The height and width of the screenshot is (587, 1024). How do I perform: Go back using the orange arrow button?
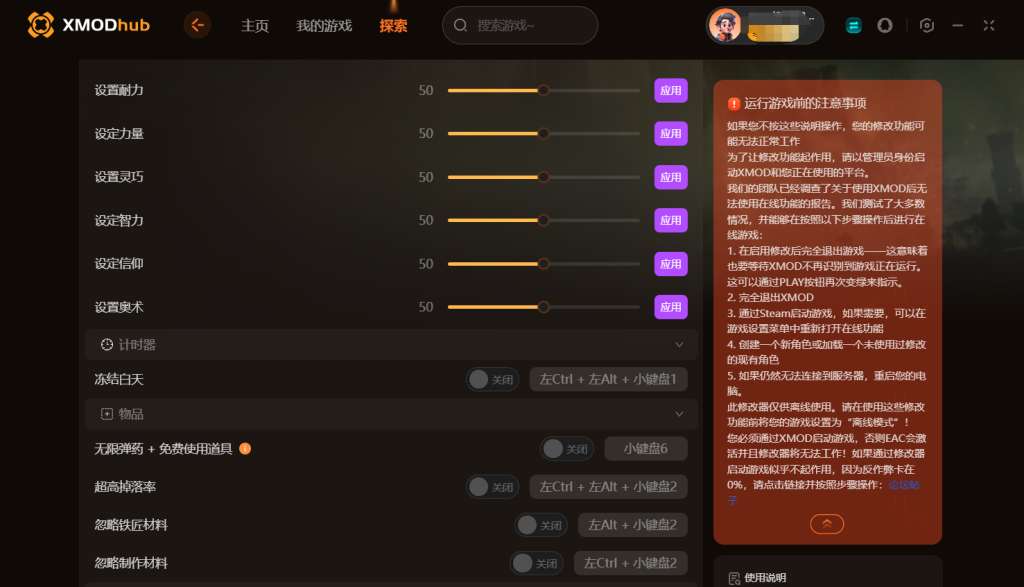point(197,25)
